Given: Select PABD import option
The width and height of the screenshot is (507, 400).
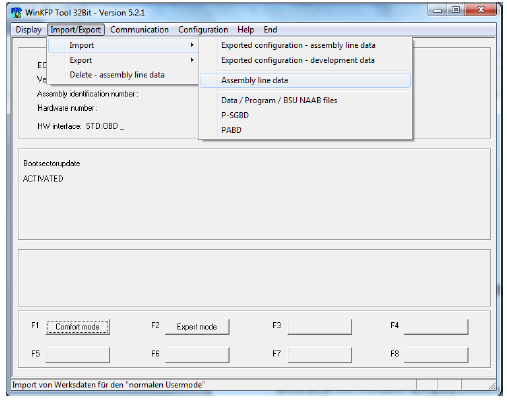Looking at the screenshot, I should pyautogui.click(x=305, y=130).
